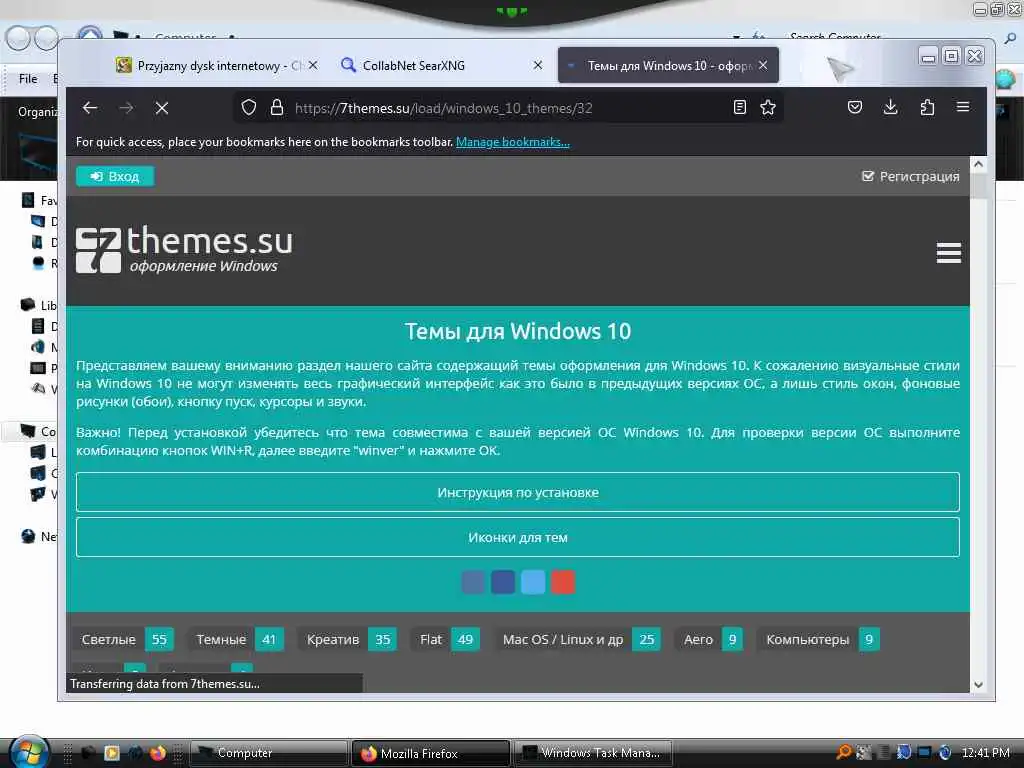
Task: Open Инструкция по установке button
Action: coord(518,492)
